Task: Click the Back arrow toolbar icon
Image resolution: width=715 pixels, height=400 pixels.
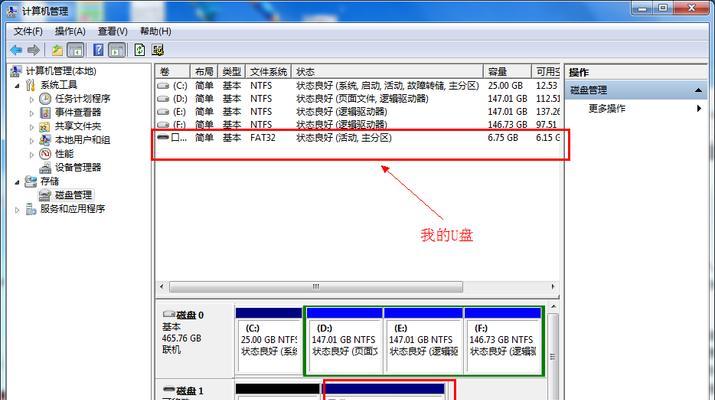Action: tap(16, 50)
